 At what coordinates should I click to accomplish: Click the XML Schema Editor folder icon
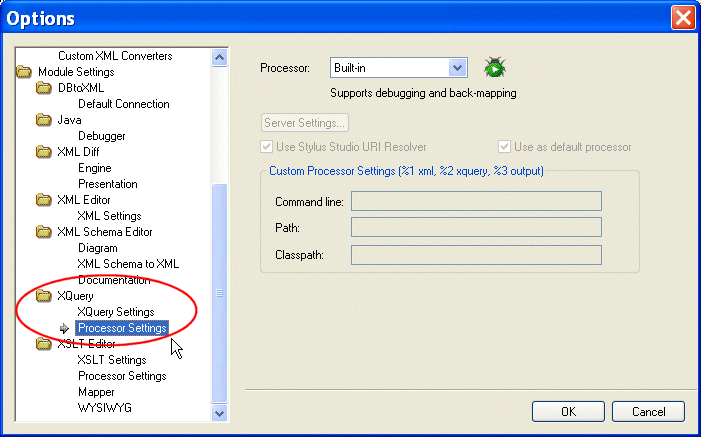[x=44, y=232]
